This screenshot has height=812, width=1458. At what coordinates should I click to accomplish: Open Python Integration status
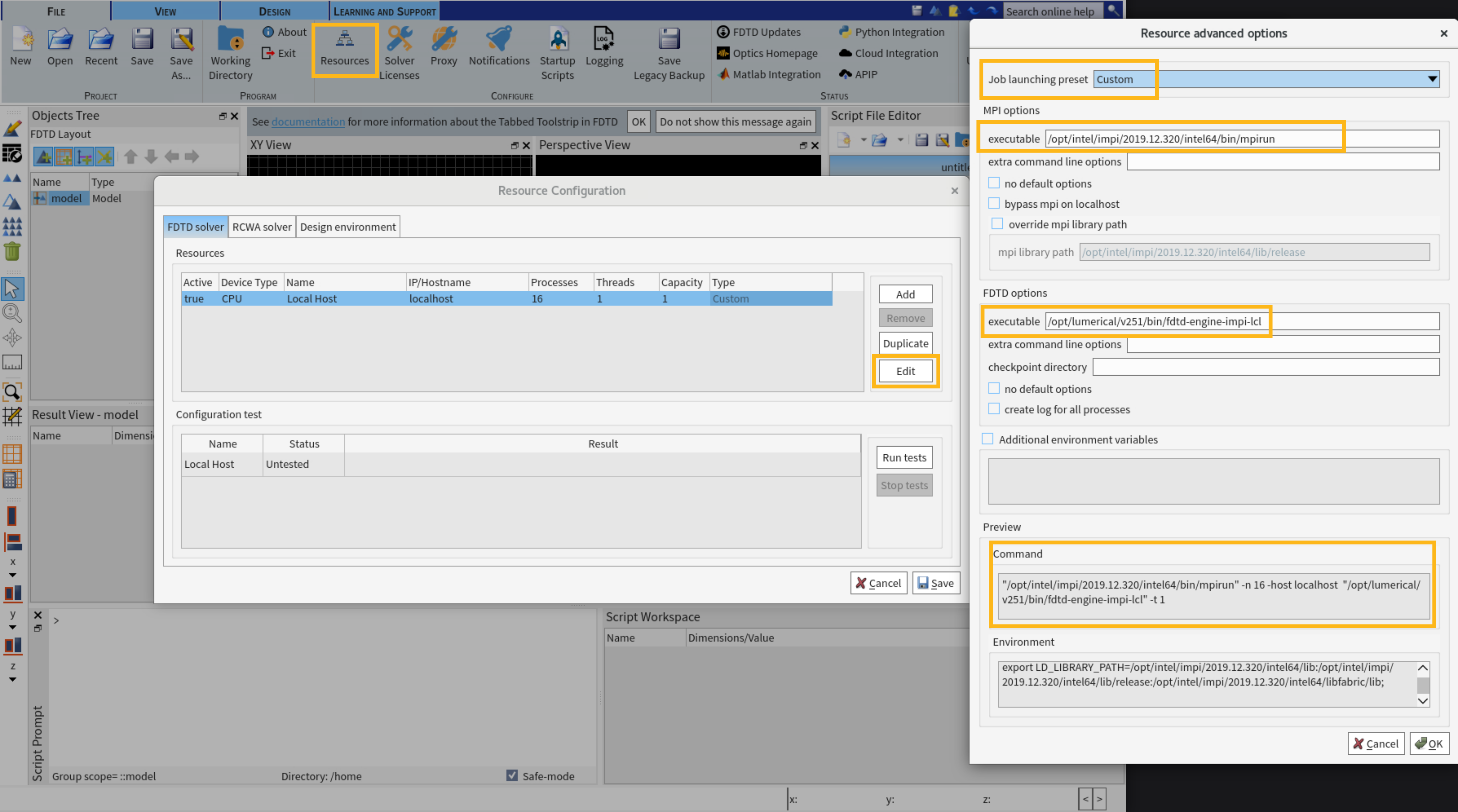tap(892, 32)
